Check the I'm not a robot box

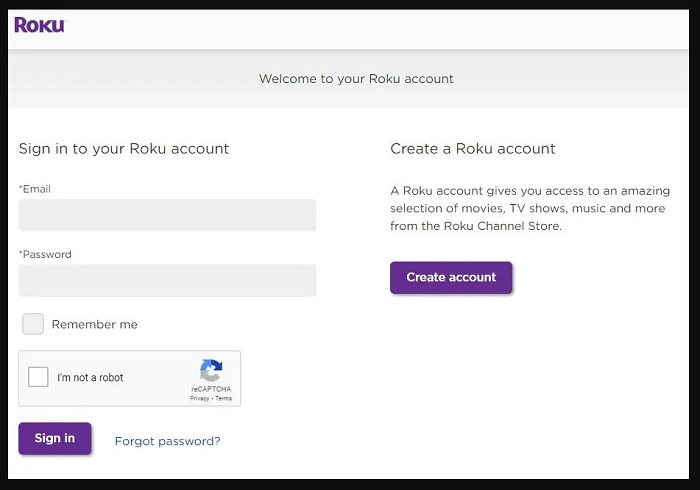(x=39, y=377)
